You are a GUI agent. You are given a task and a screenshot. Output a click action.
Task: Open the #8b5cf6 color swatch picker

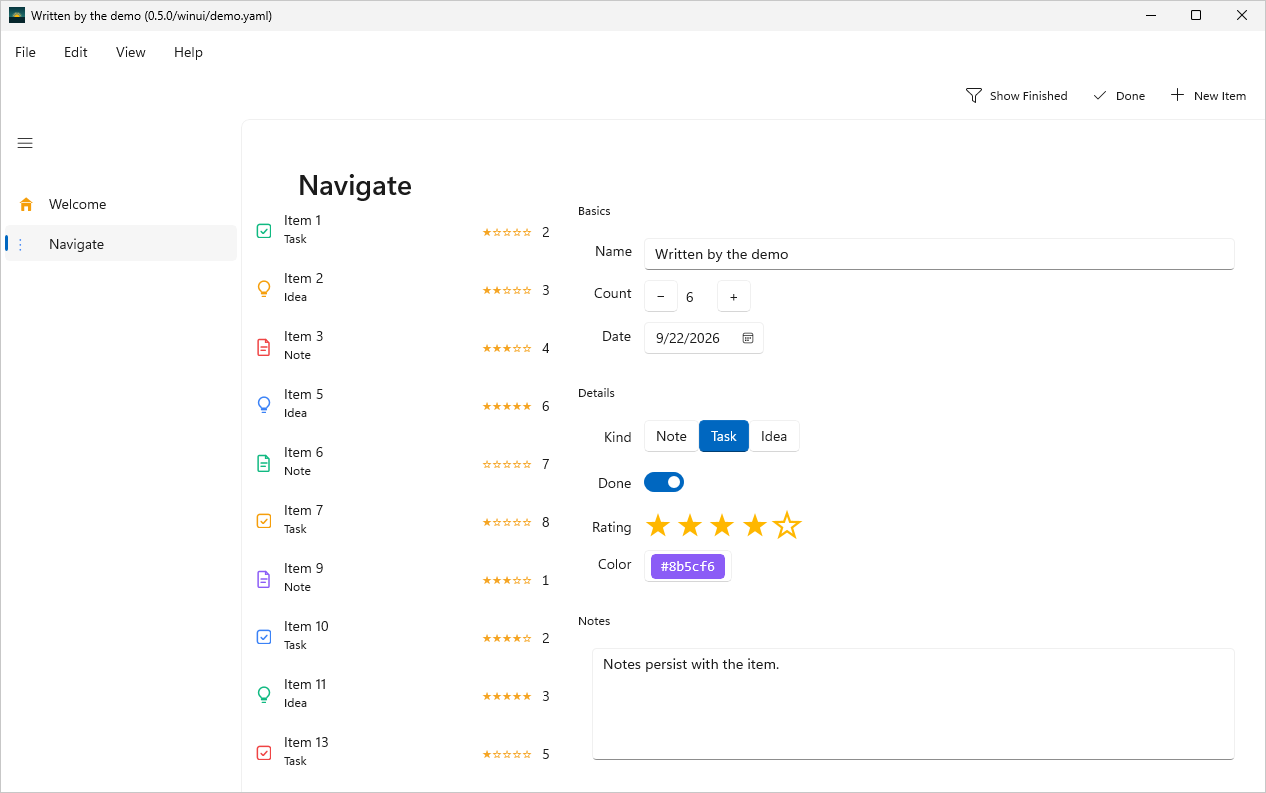pyautogui.click(x=688, y=566)
